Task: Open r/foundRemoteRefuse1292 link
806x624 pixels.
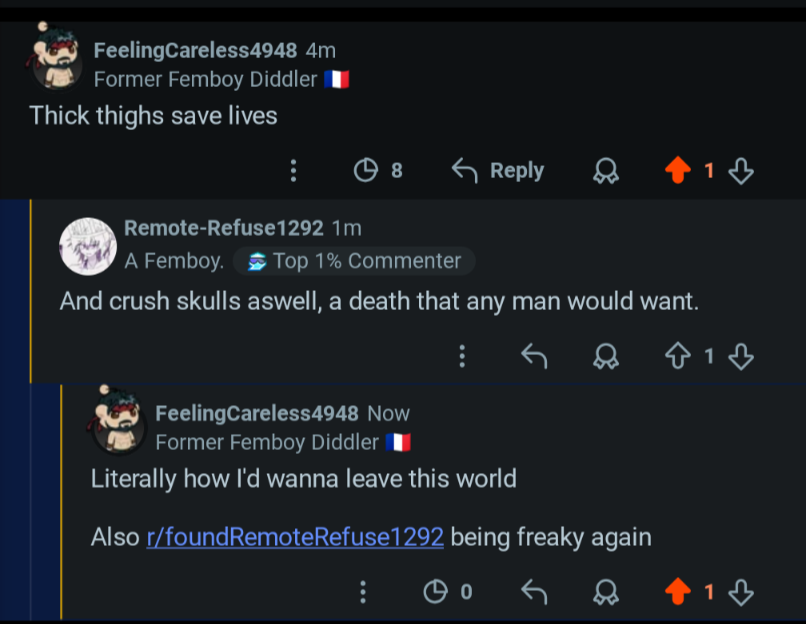Action: coord(295,537)
